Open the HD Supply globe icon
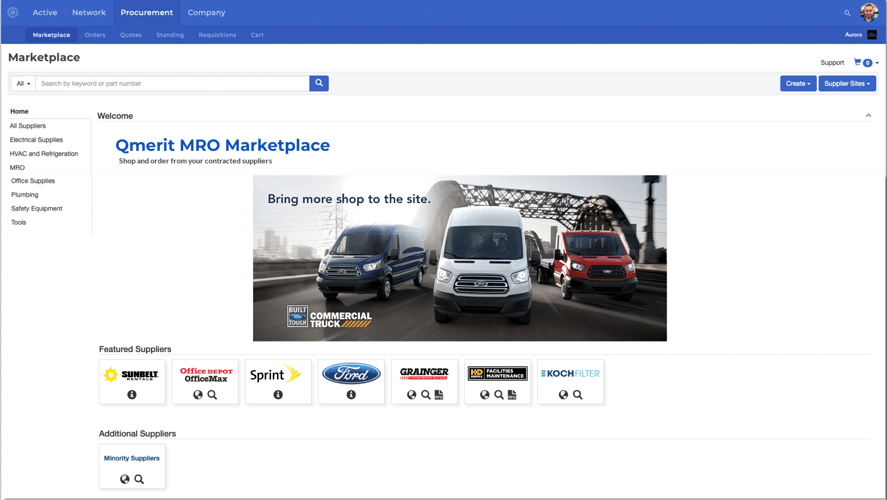Image resolution: width=887 pixels, height=500 pixels. click(x=485, y=395)
